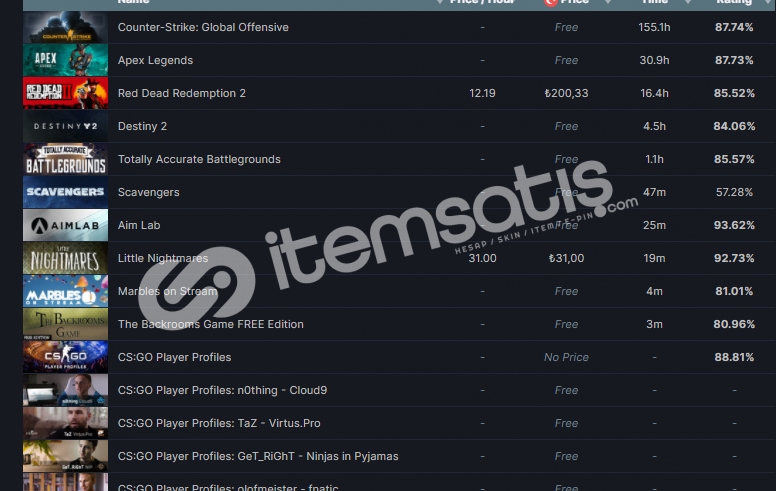The image size is (776, 491).
Task: Select the 93.62% rating for Aim Lab
Action: click(x=734, y=225)
